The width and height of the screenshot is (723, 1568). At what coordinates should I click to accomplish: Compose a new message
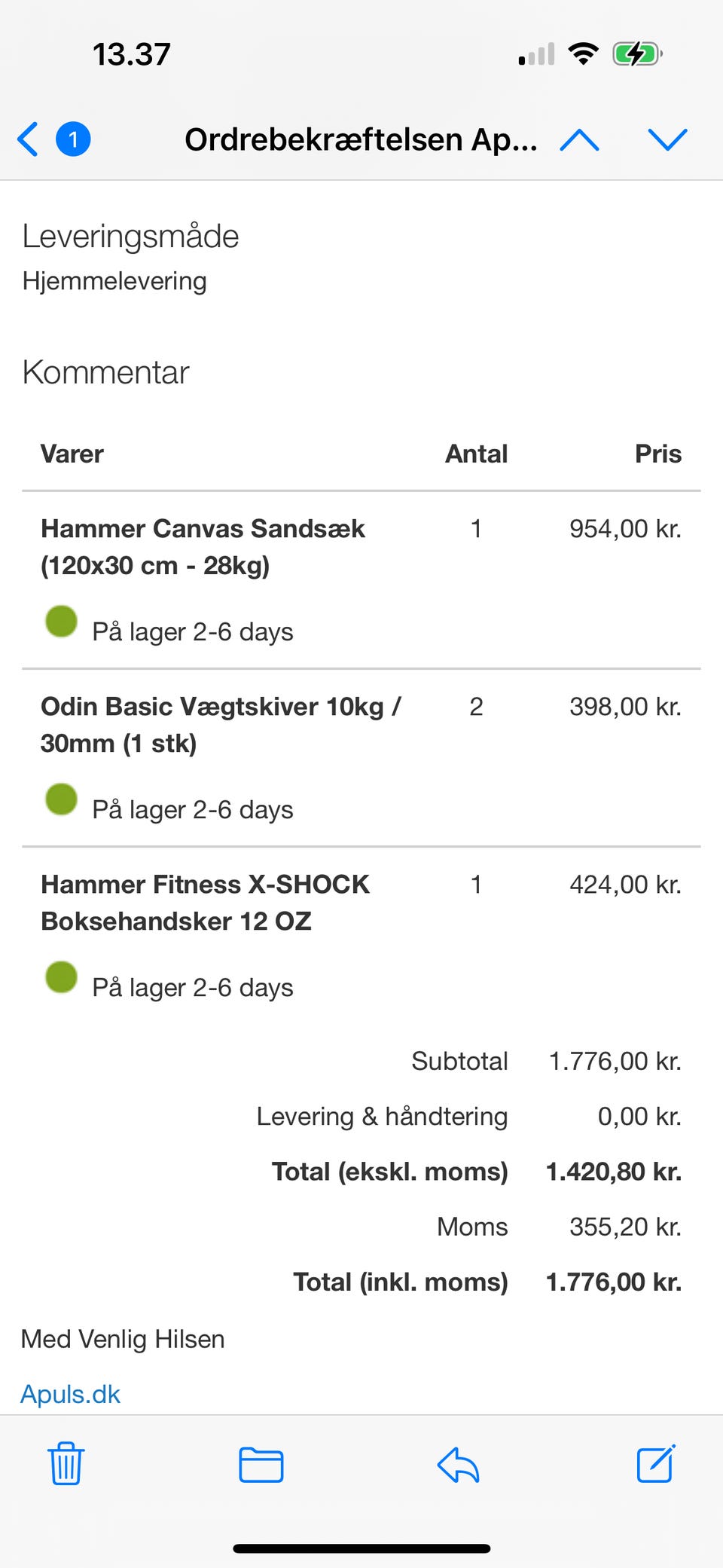(655, 1464)
